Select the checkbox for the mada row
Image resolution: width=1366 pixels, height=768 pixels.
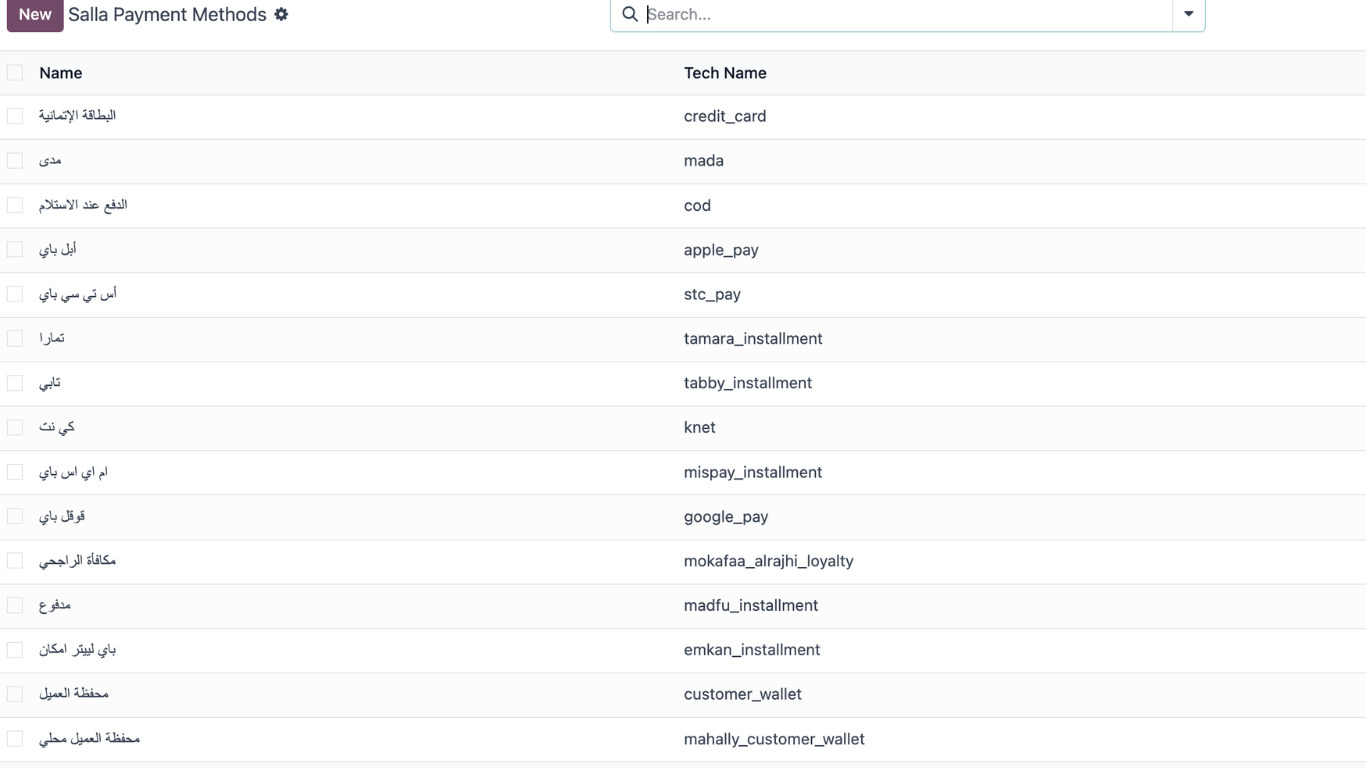pyautogui.click(x=15, y=161)
